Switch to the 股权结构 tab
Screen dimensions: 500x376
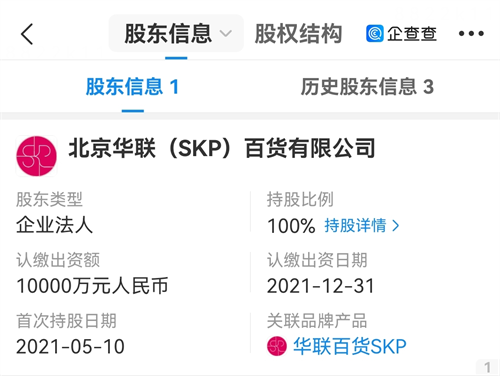pyautogui.click(x=298, y=34)
